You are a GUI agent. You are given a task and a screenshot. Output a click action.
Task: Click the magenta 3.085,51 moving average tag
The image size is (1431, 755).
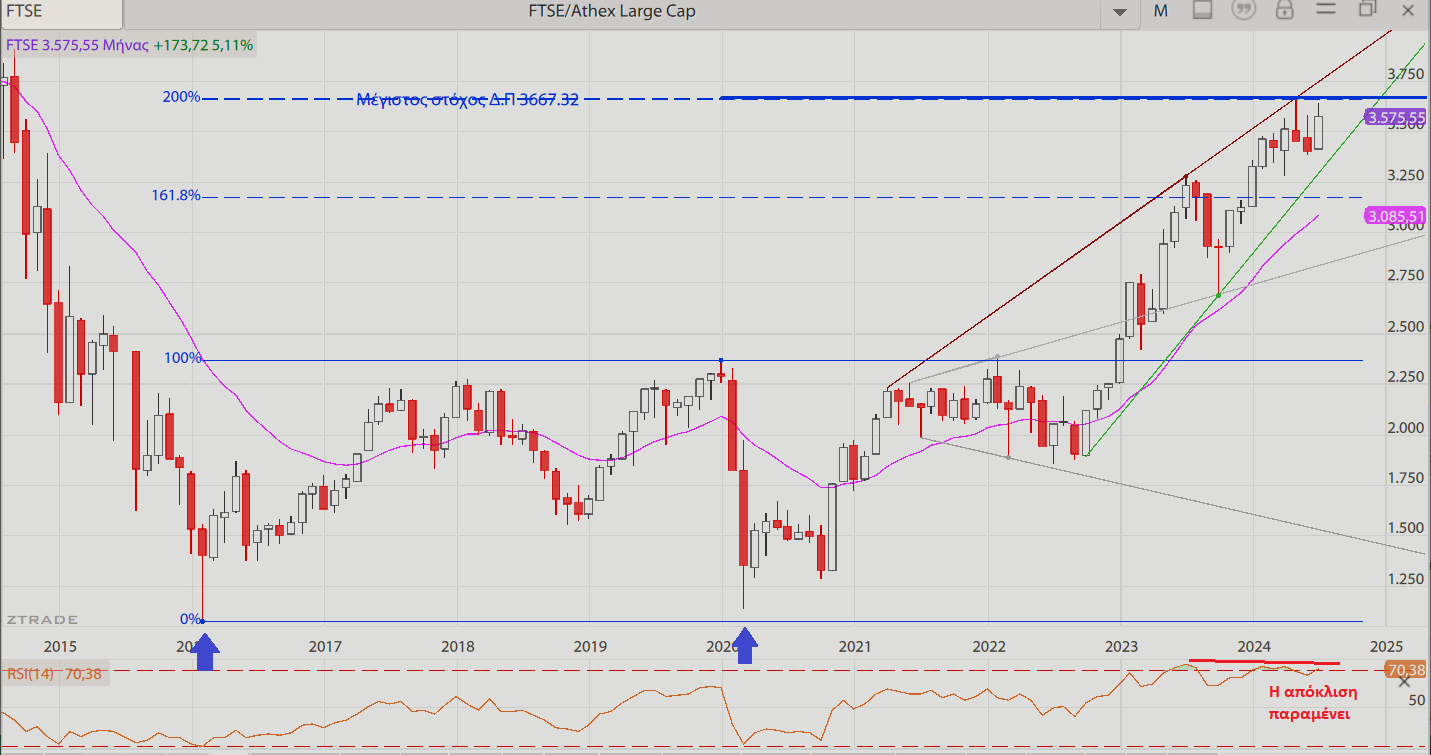1396,216
